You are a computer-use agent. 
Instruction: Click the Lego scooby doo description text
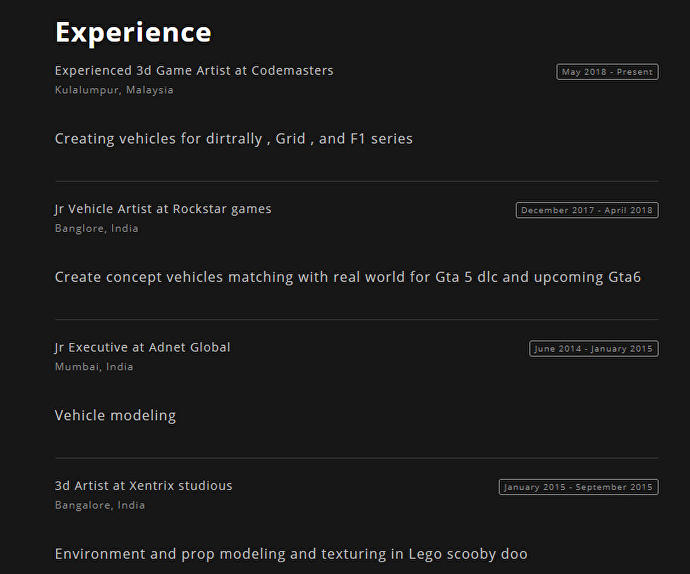pos(290,554)
